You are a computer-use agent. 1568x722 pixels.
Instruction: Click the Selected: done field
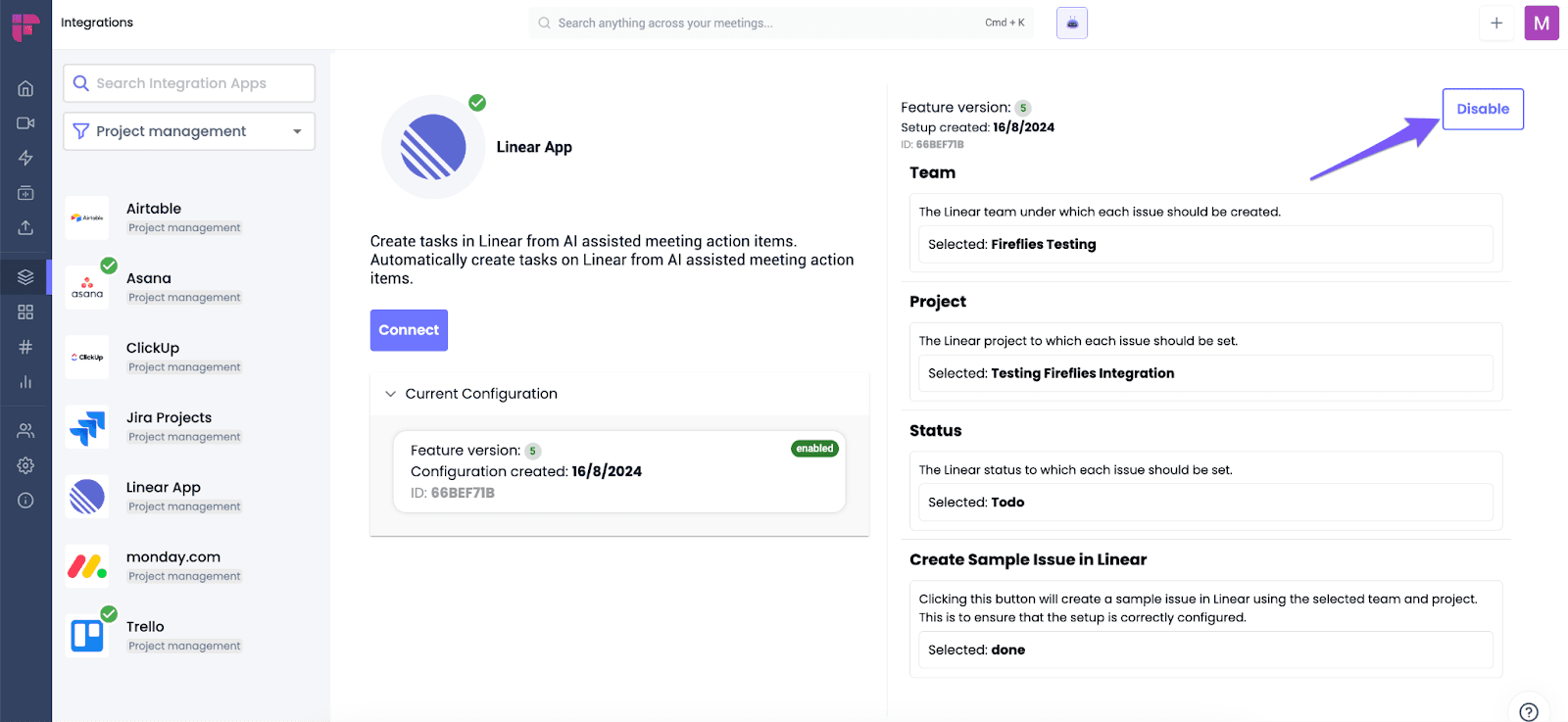pyautogui.click(x=1205, y=650)
